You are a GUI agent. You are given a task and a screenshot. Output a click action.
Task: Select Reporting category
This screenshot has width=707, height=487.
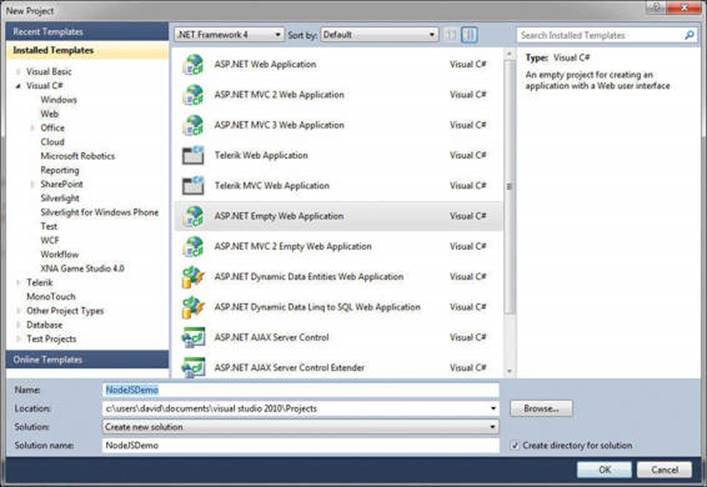60,170
